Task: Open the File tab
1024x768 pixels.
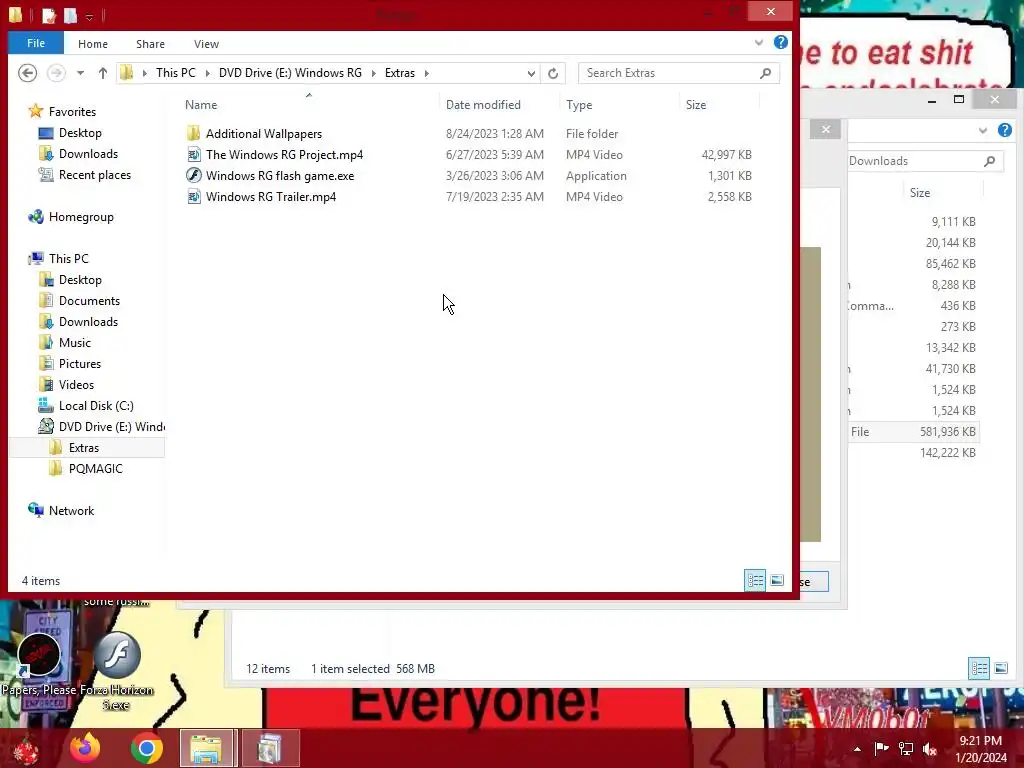Action: pos(36,43)
